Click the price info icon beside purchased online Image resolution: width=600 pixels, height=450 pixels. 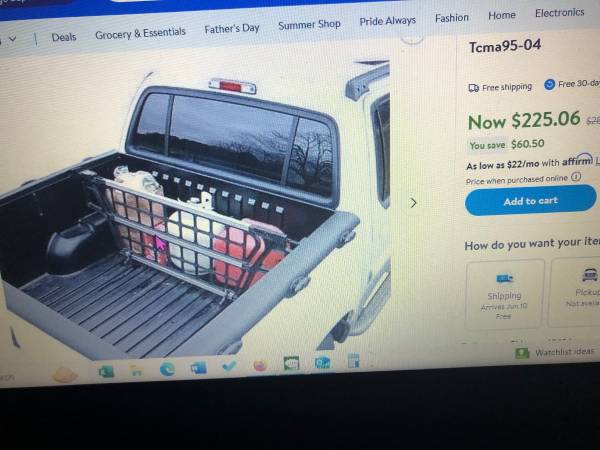576,176
